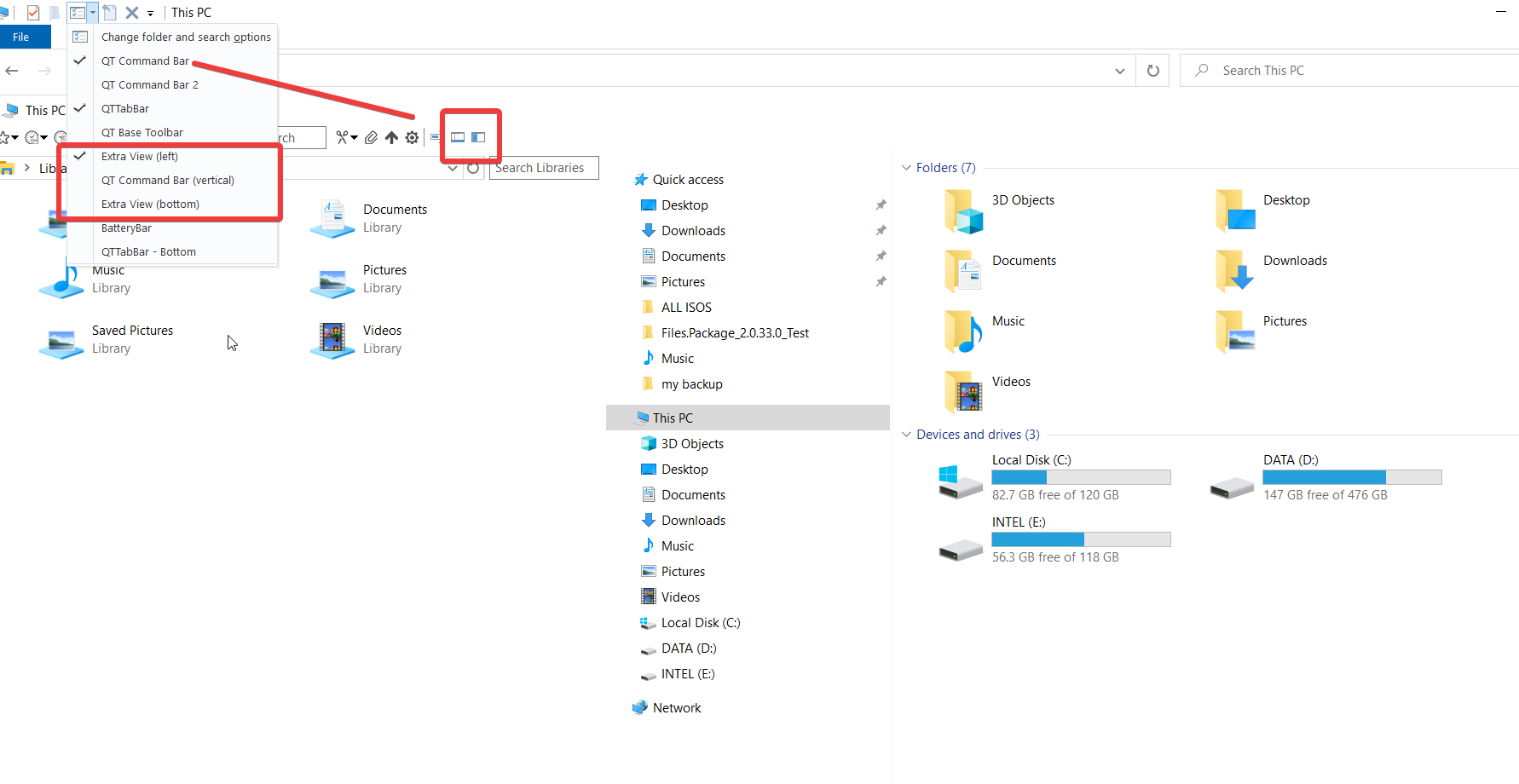
Task: Open the address bar history dropdown arrow
Action: coord(1119,70)
